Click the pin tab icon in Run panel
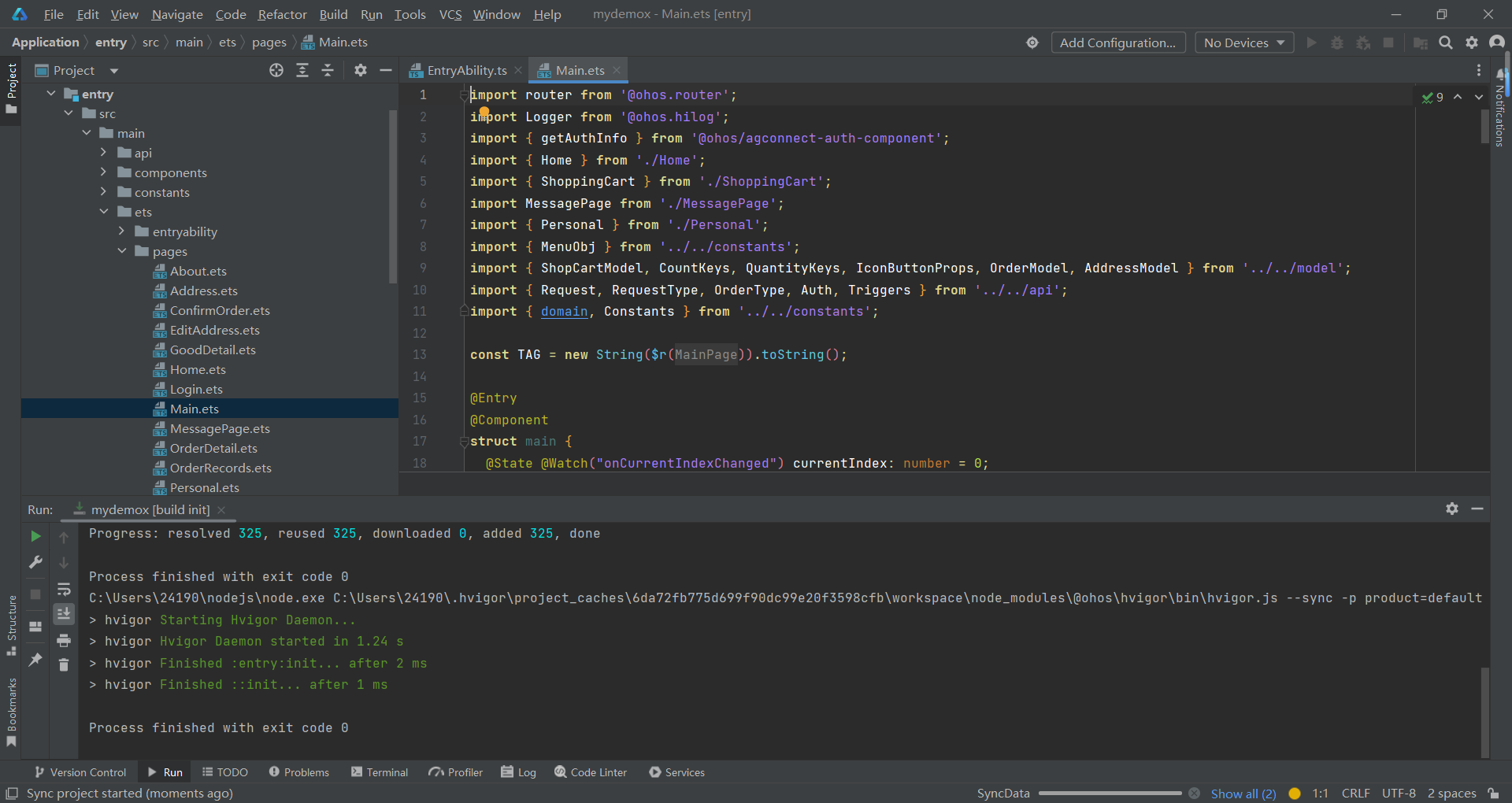1512x803 pixels. click(x=35, y=659)
